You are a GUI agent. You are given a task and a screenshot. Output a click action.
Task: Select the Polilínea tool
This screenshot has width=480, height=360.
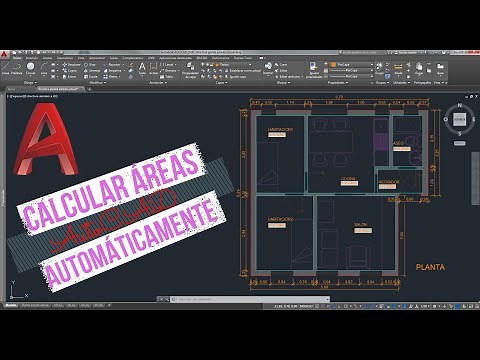[x=17, y=68]
